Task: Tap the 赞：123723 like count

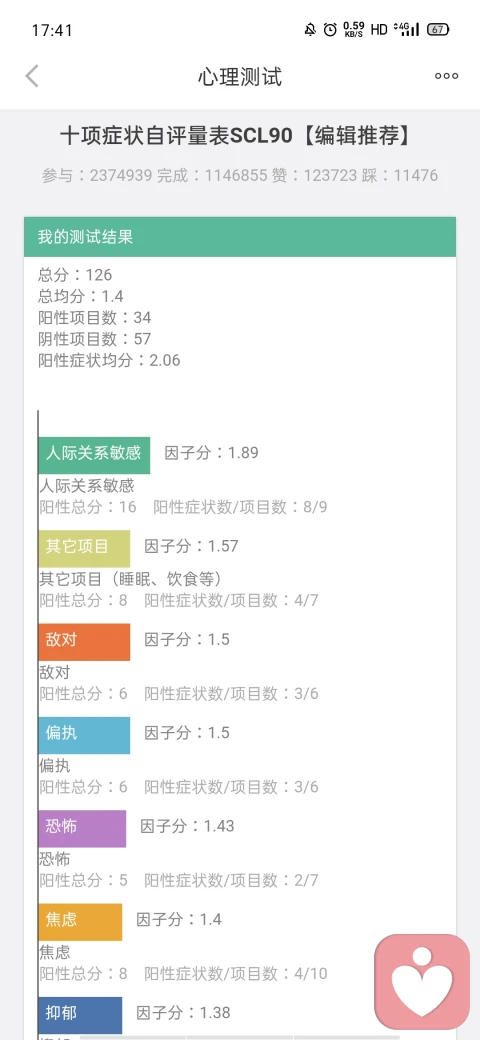Action: (314, 176)
